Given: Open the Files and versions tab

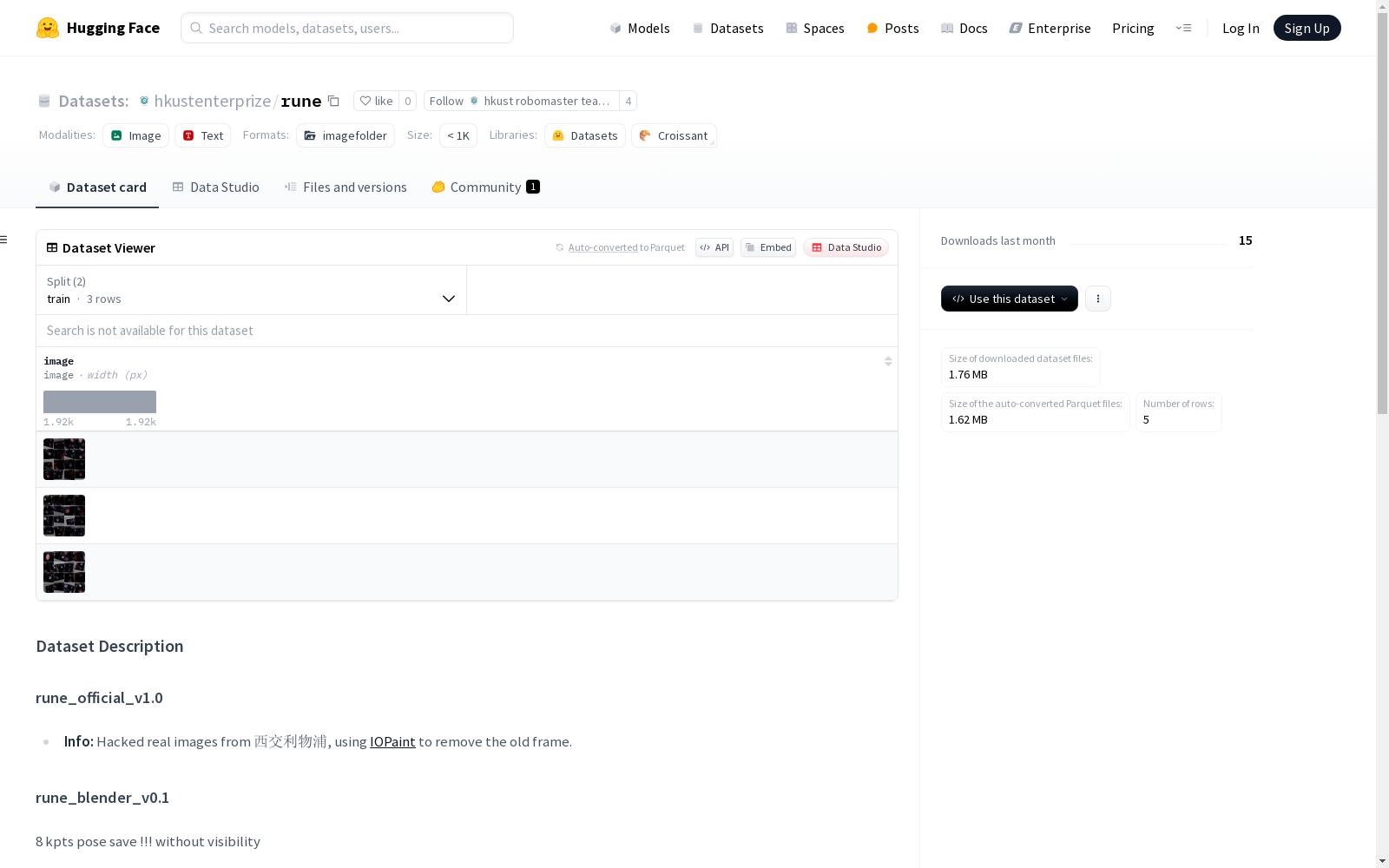Looking at the screenshot, I should (346, 187).
